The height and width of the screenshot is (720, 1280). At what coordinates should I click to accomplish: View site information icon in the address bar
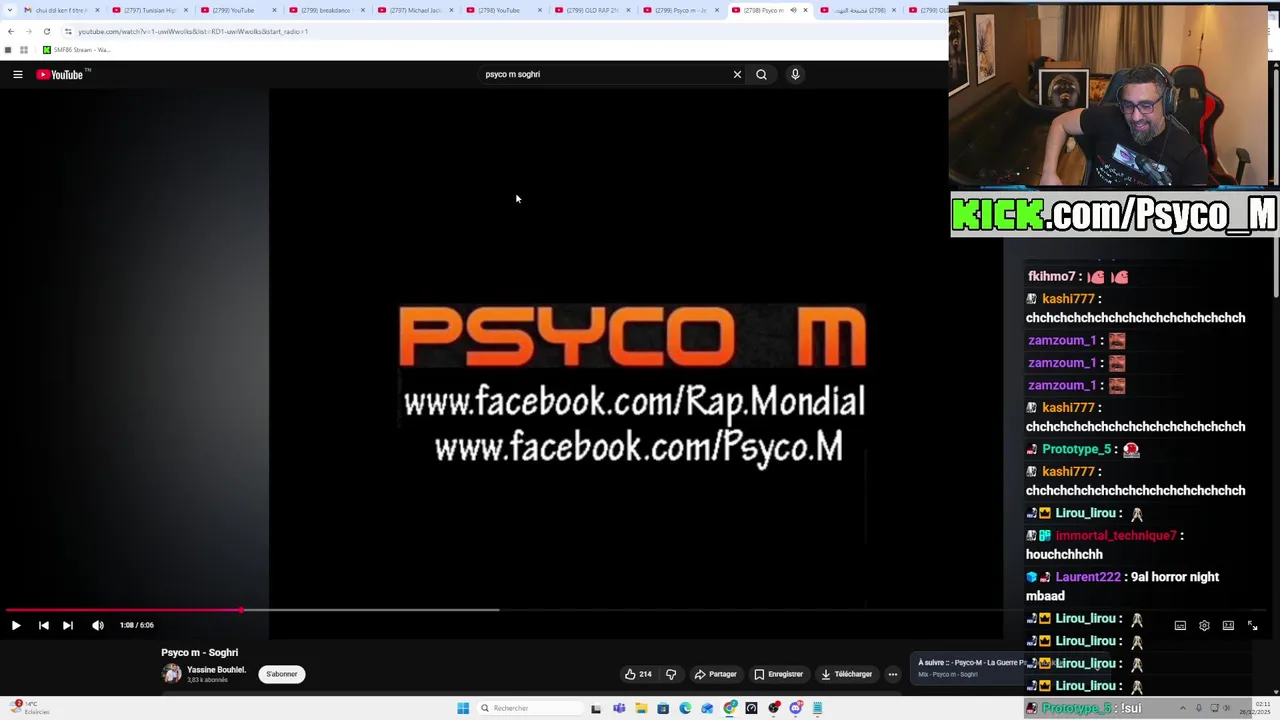pos(68,31)
